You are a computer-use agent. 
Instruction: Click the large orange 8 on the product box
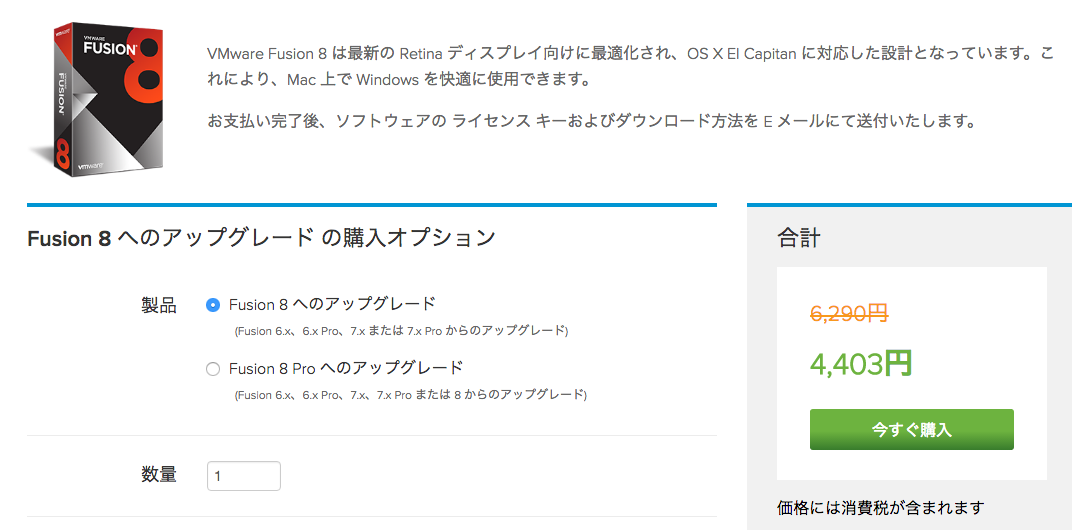pos(145,72)
